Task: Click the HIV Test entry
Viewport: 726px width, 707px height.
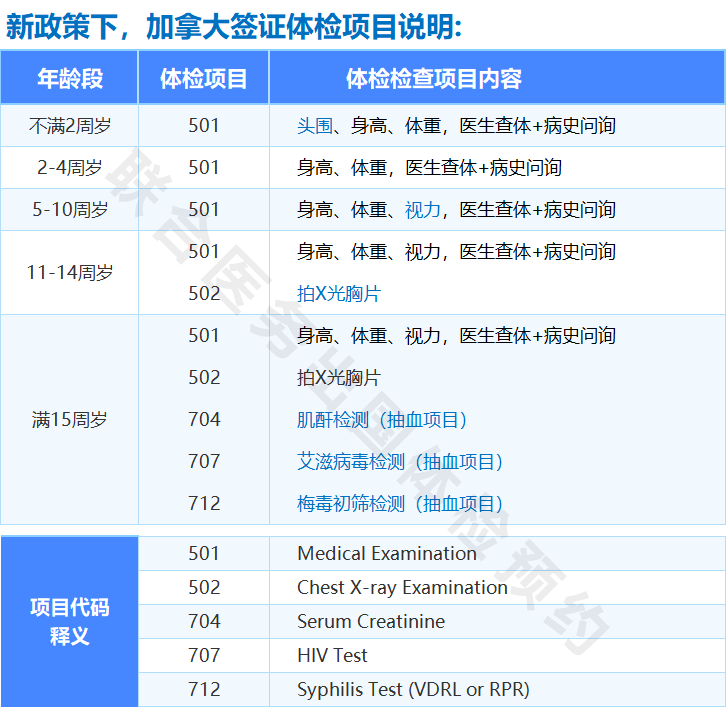Action: click(332, 655)
